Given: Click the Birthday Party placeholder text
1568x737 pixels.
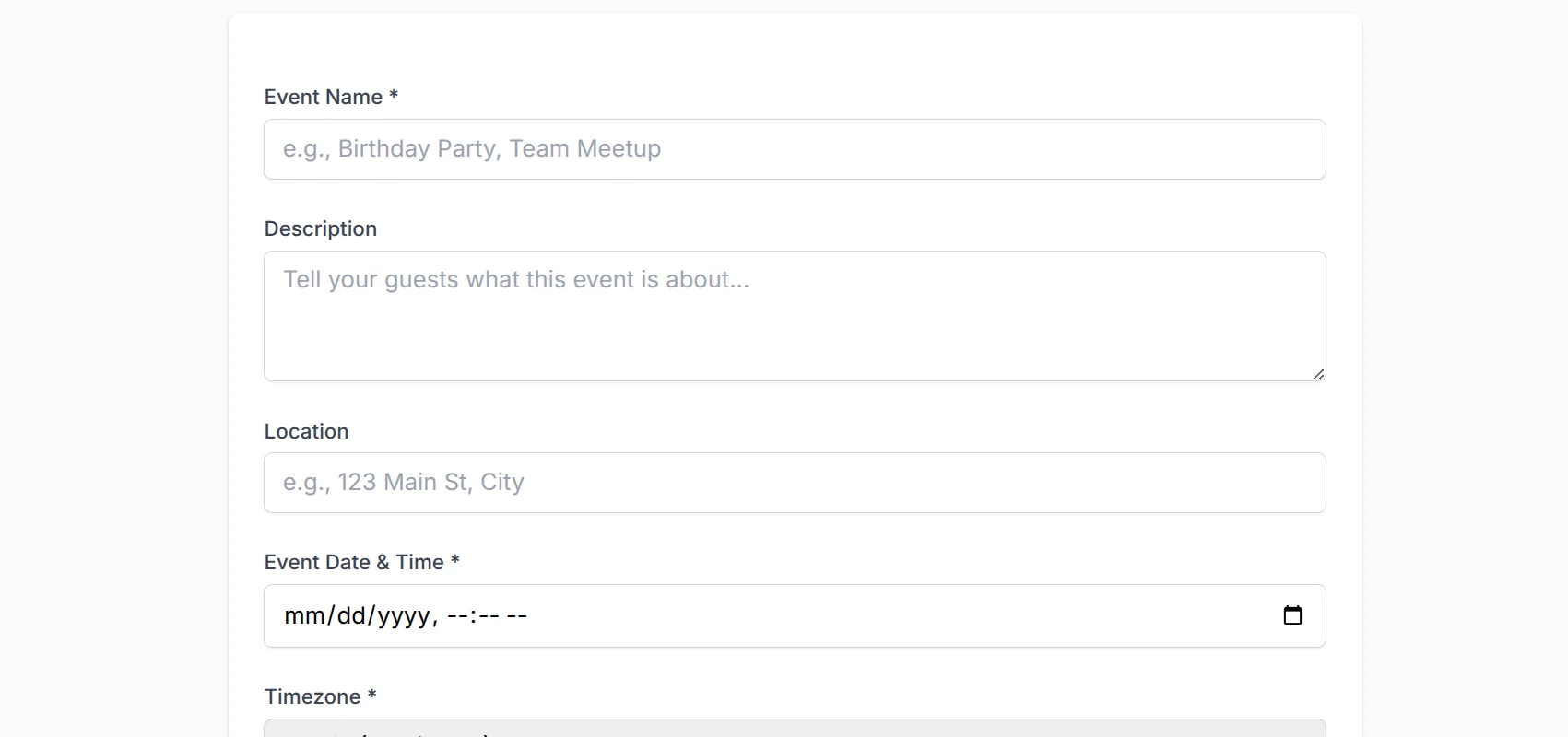Looking at the screenshot, I should pyautogui.click(x=471, y=148).
